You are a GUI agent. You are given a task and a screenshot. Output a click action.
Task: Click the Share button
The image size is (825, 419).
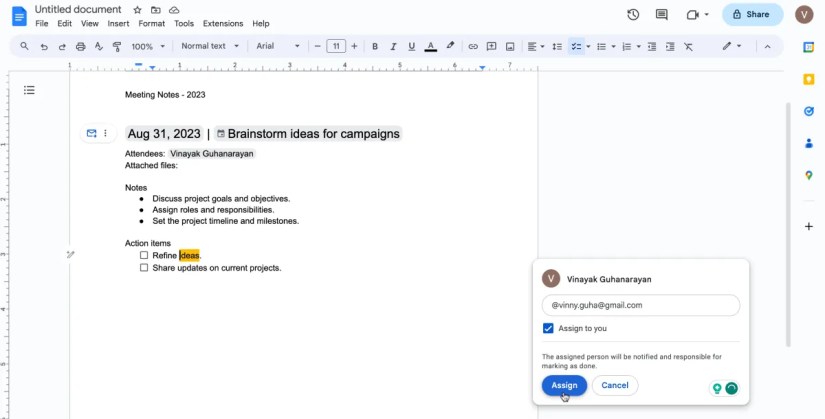[x=752, y=15]
